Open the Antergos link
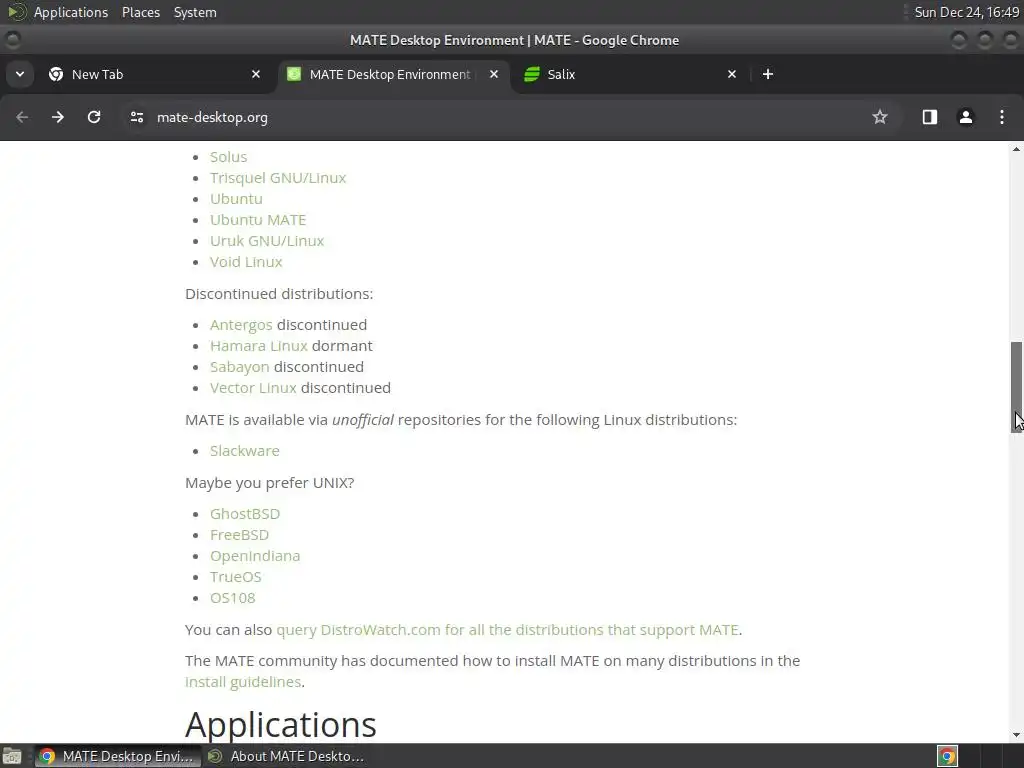Viewport: 1024px width, 768px height. tap(241, 325)
